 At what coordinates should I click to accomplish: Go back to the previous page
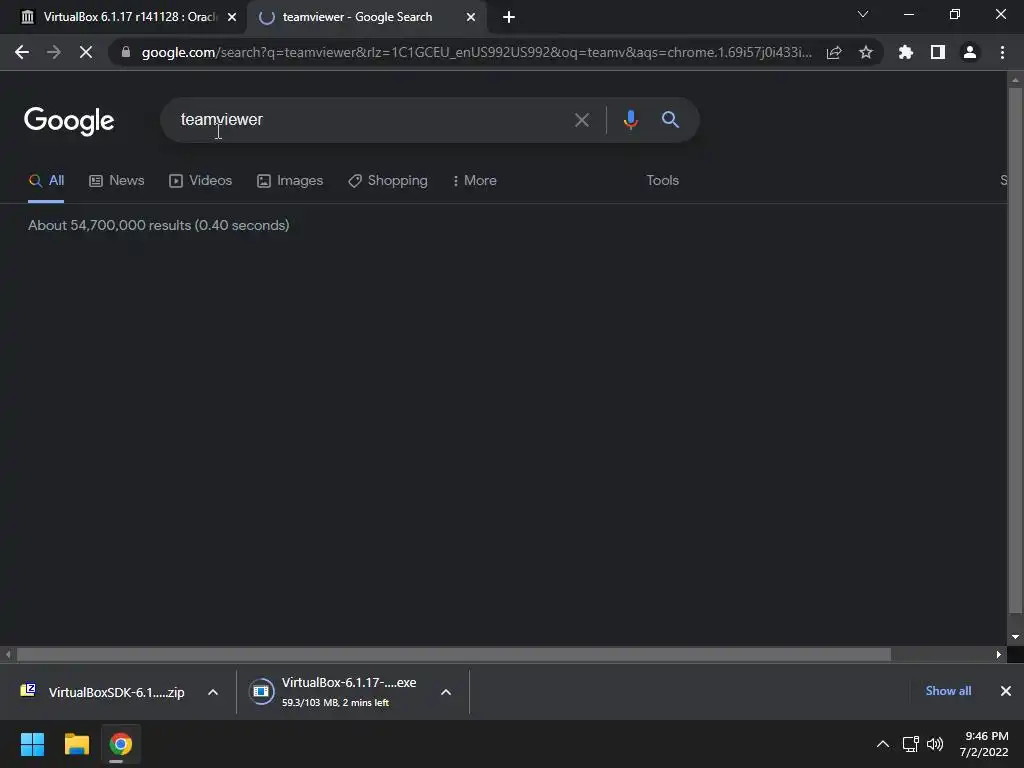(x=22, y=52)
